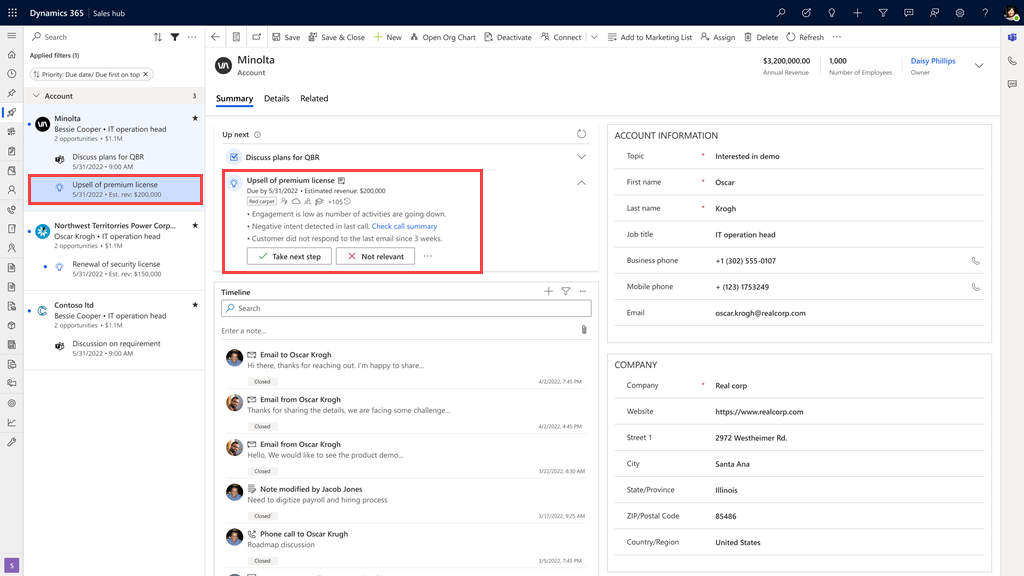Click the help question mark icon
Screen dimensions: 1024x576
click(x=985, y=13)
